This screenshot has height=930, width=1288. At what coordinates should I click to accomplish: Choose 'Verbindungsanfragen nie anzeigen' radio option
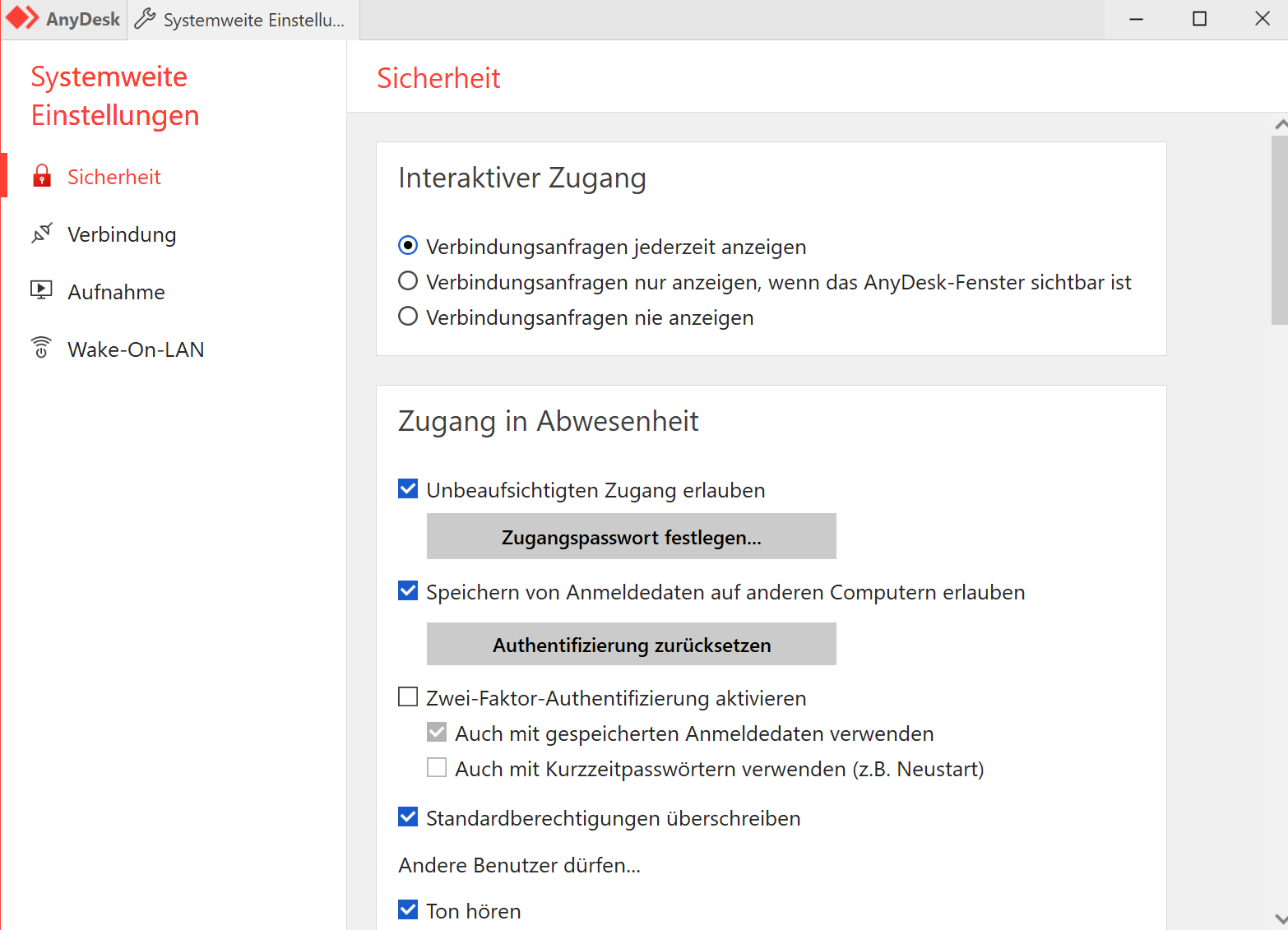408,317
